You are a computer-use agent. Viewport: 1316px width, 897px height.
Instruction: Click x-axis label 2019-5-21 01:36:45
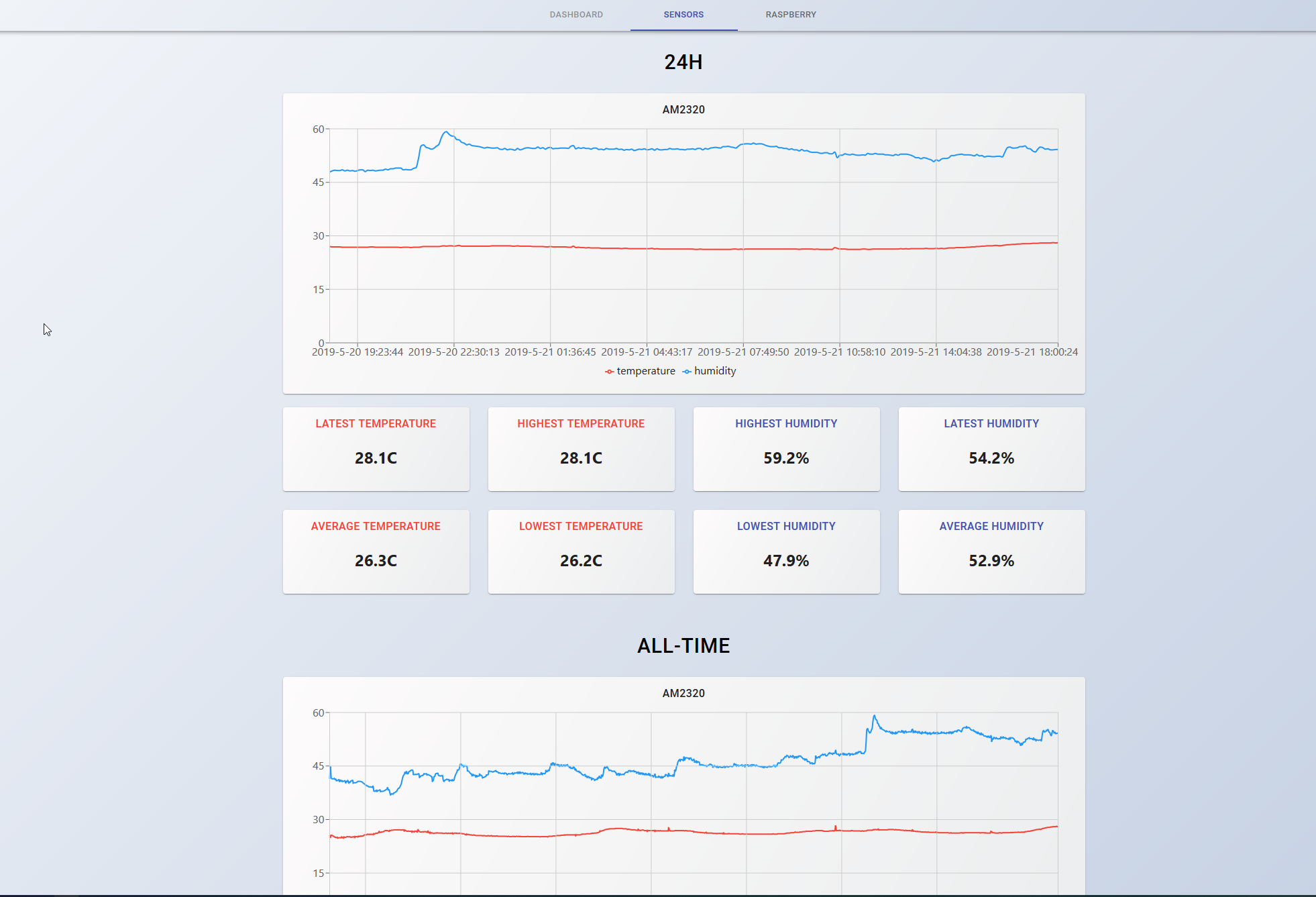pos(550,352)
